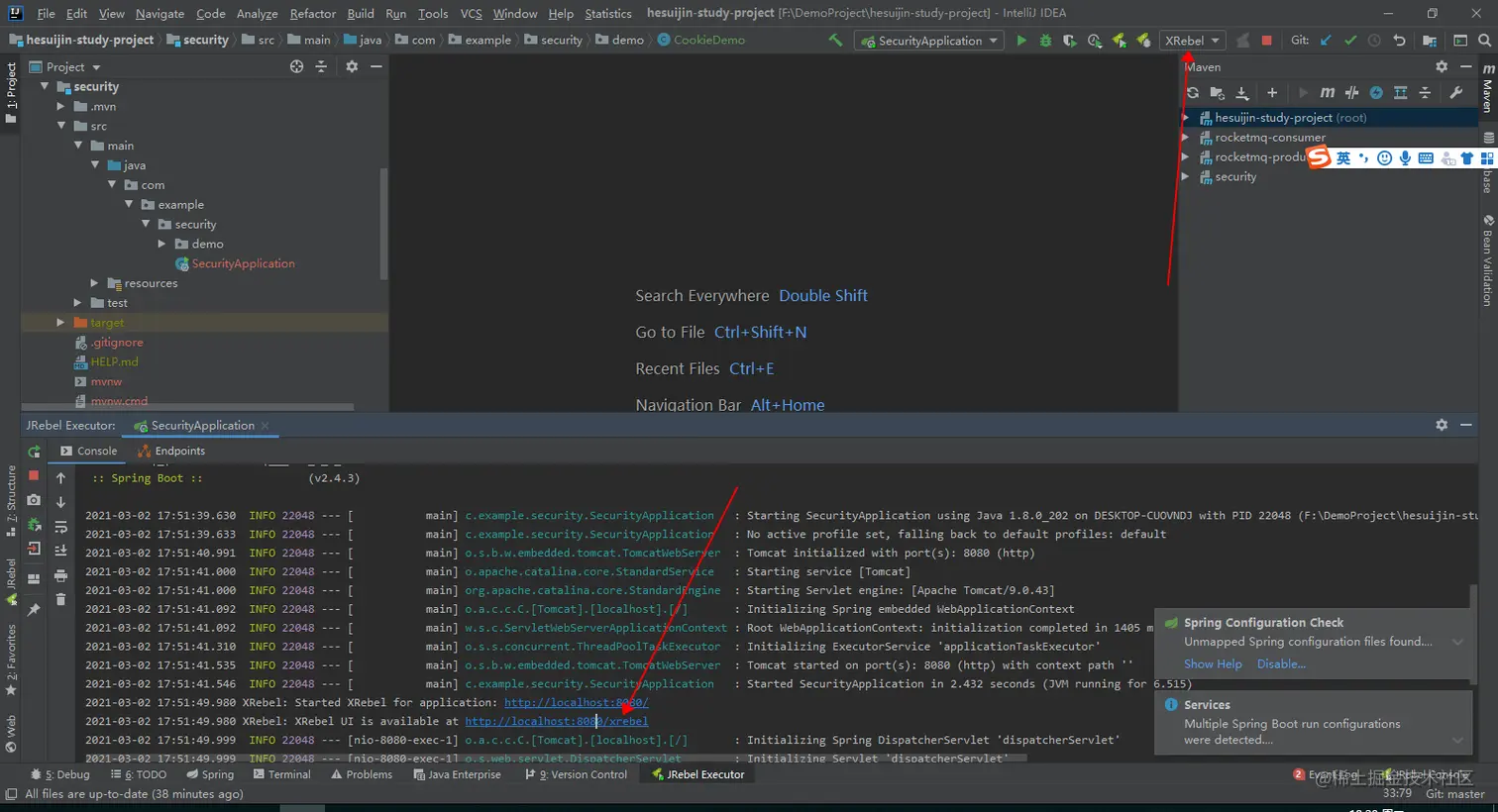Add Maven project with plus icon
This screenshot has width=1498, height=812.
[1272, 92]
